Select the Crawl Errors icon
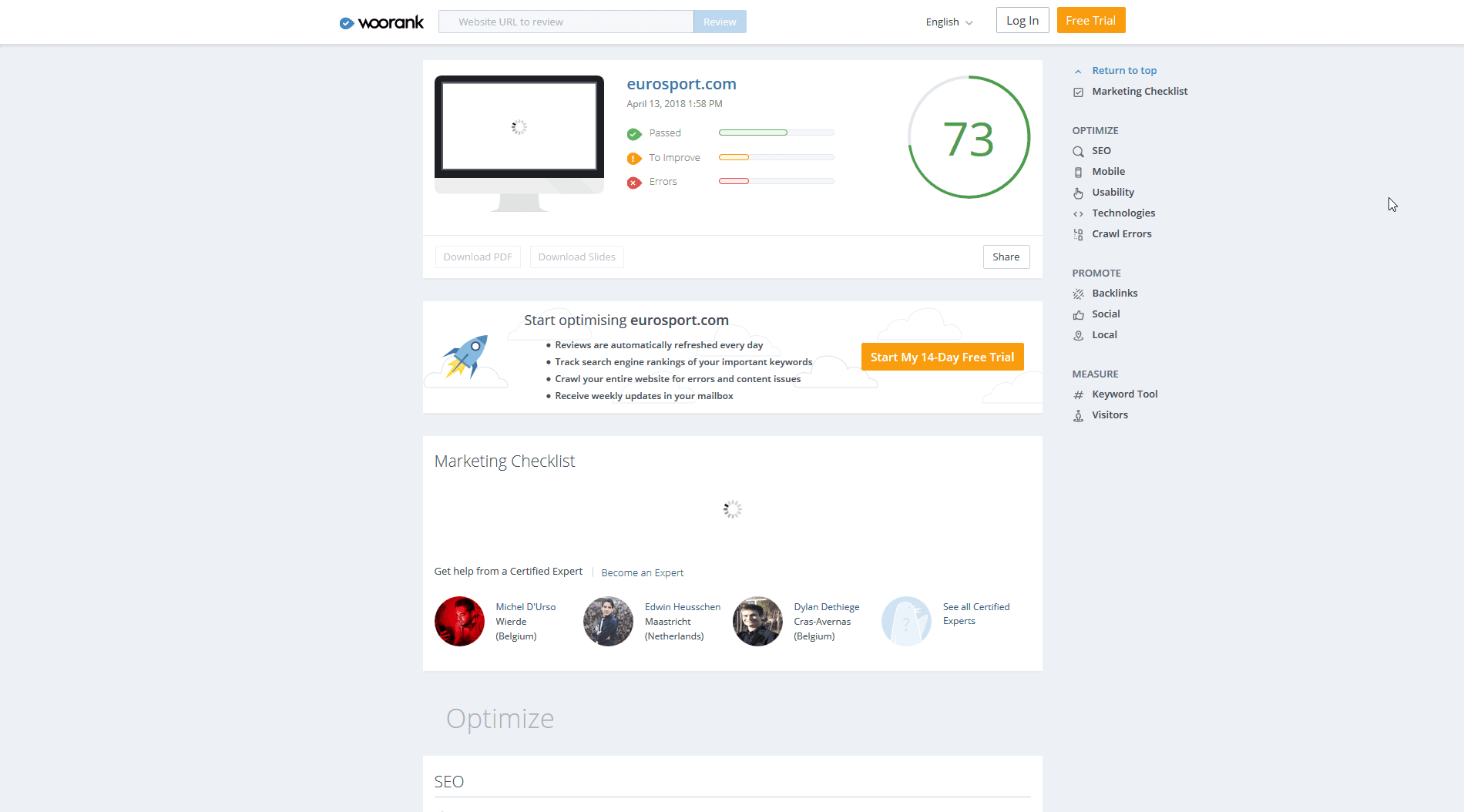This screenshot has width=1464, height=812. 1078,234
